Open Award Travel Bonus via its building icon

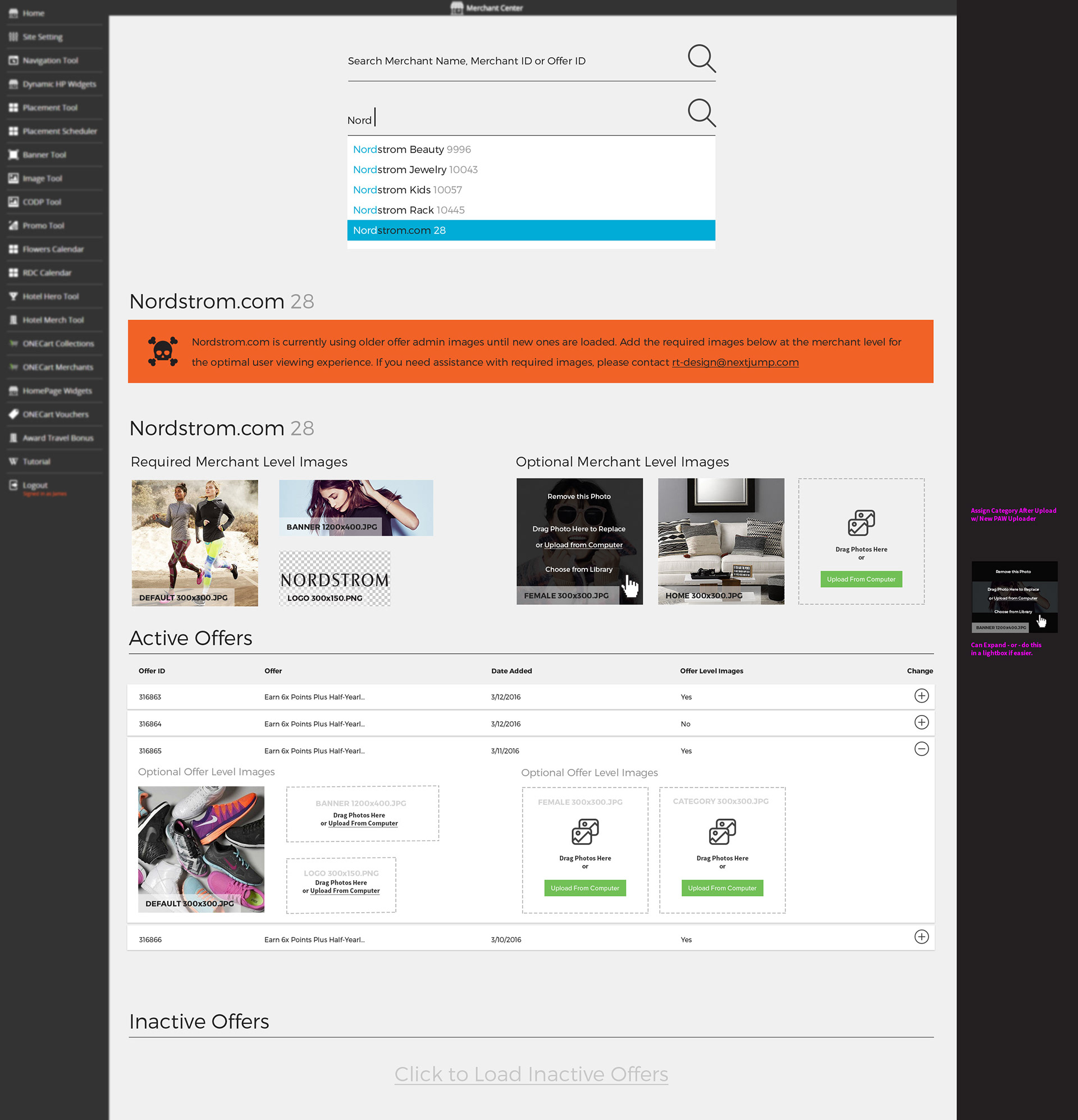[x=13, y=438]
